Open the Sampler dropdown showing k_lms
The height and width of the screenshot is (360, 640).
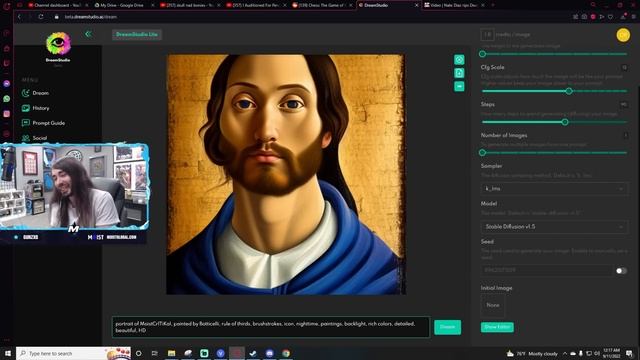pos(554,189)
